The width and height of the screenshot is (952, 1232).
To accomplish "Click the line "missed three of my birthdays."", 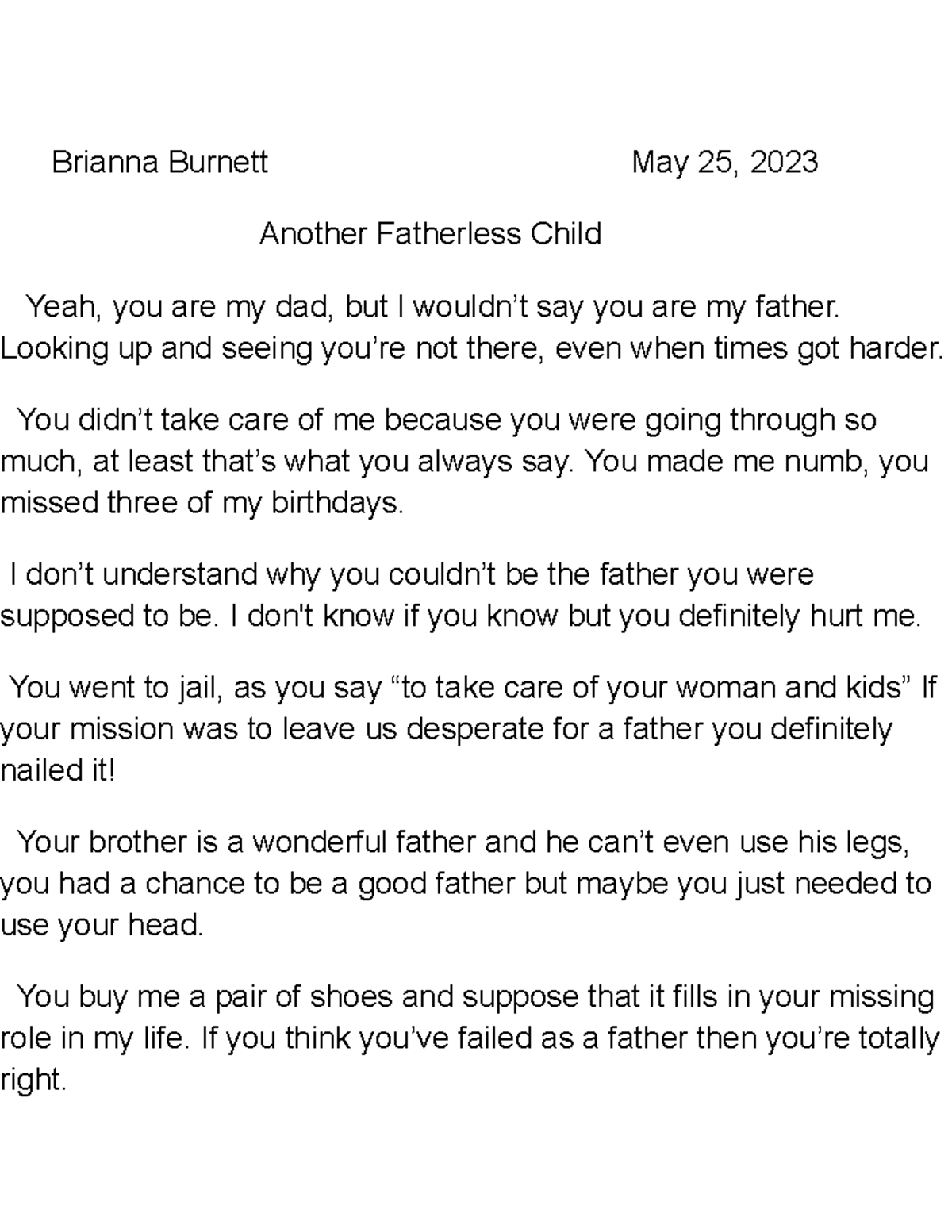I will [202, 503].
